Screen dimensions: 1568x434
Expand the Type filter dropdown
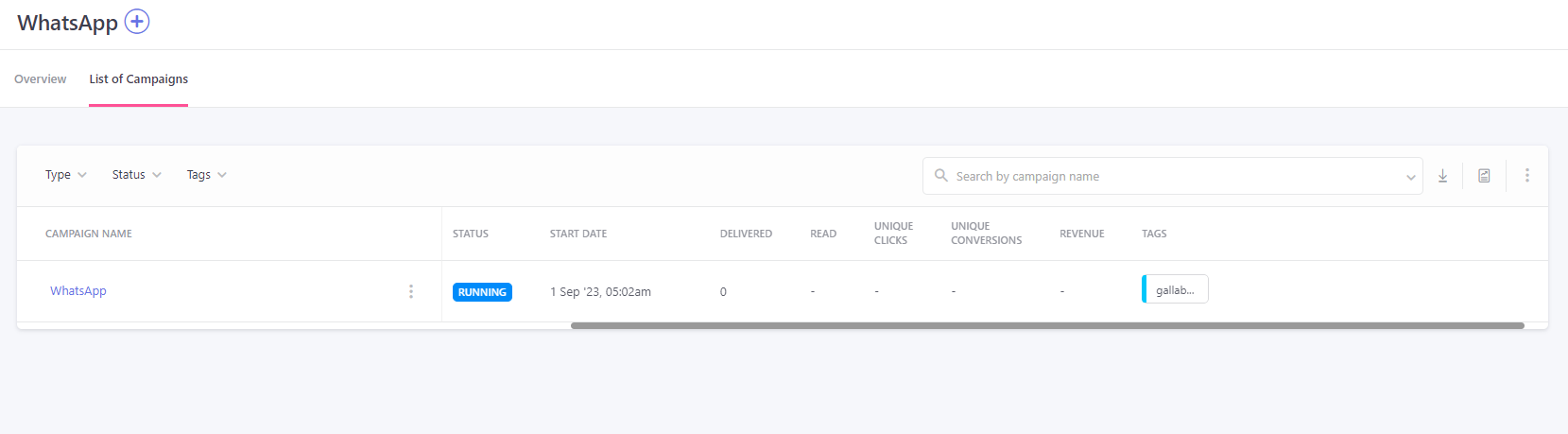pos(66,175)
